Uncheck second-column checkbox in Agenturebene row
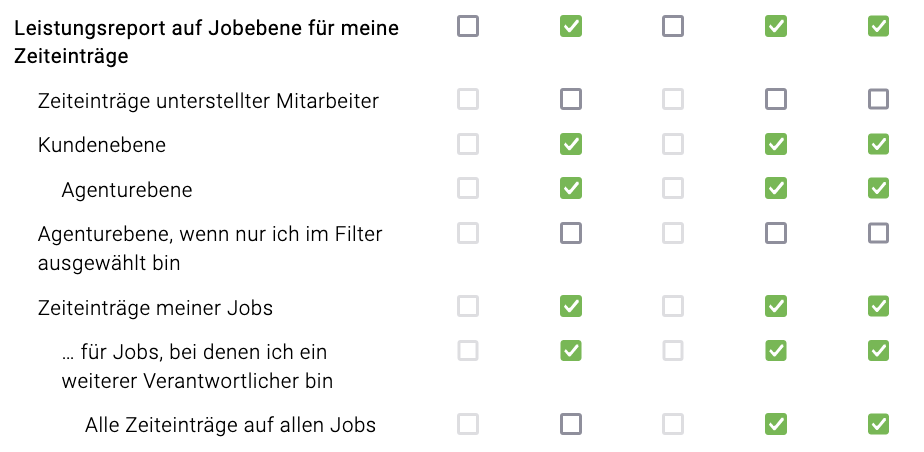Screen dimensions: 924x452 tap(571, 188)
